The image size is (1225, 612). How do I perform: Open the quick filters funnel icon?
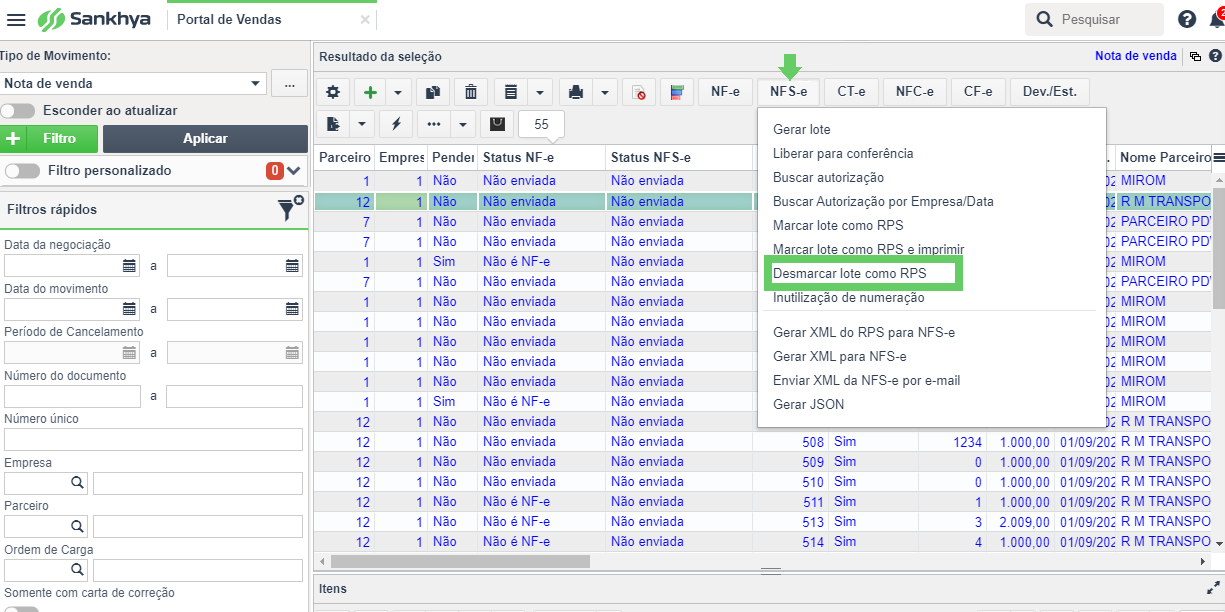288,209
